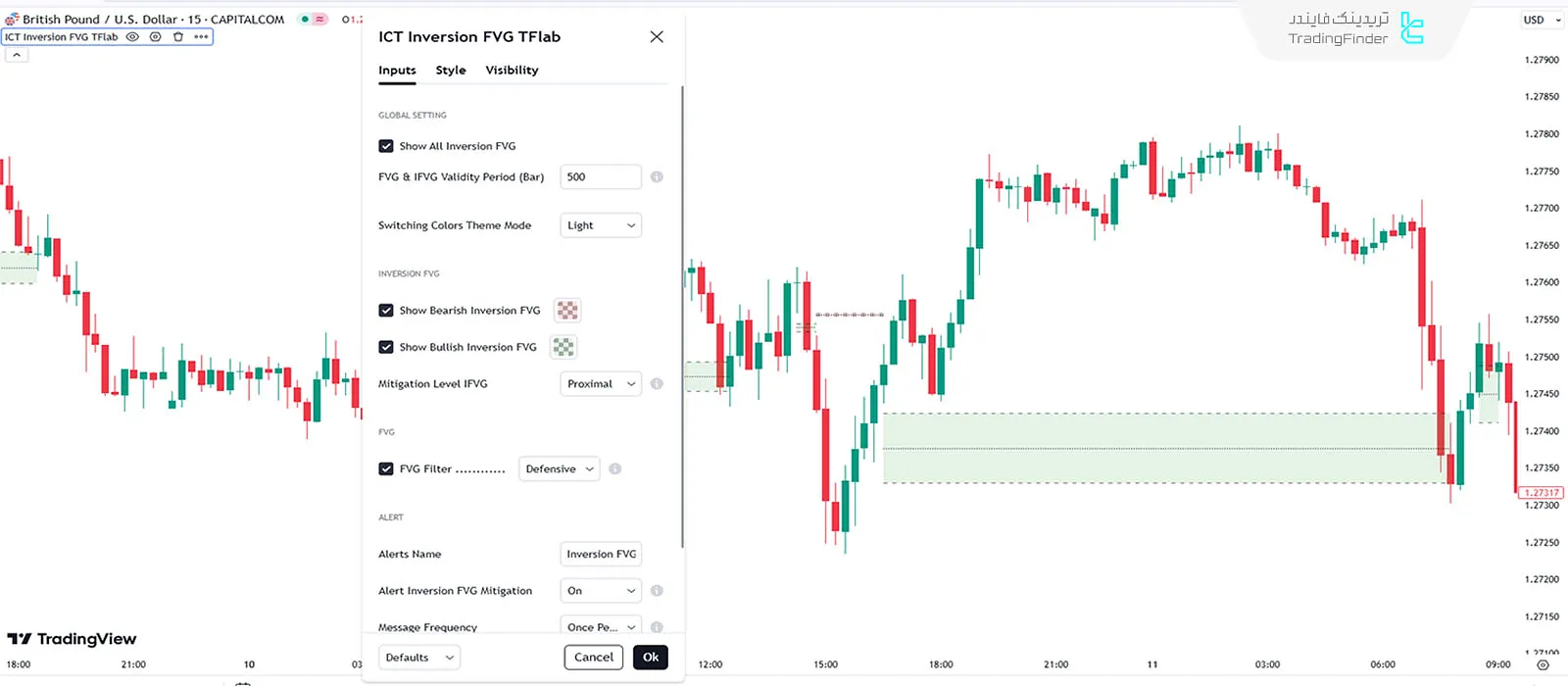Switch to the Style tab
This screenshot has height=686, width=1568.
(451, 71)
